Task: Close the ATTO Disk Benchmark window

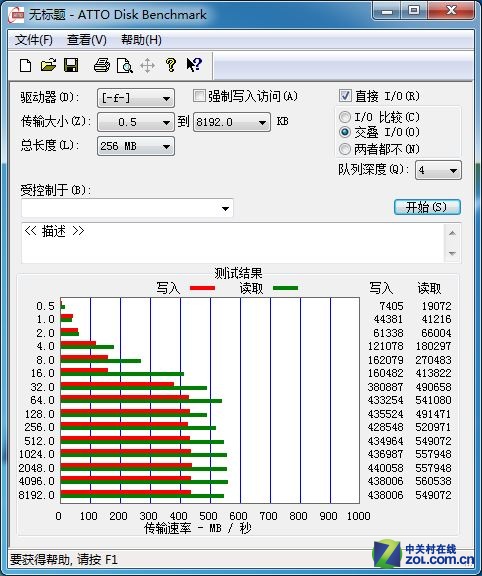Action: coord(451,10)
